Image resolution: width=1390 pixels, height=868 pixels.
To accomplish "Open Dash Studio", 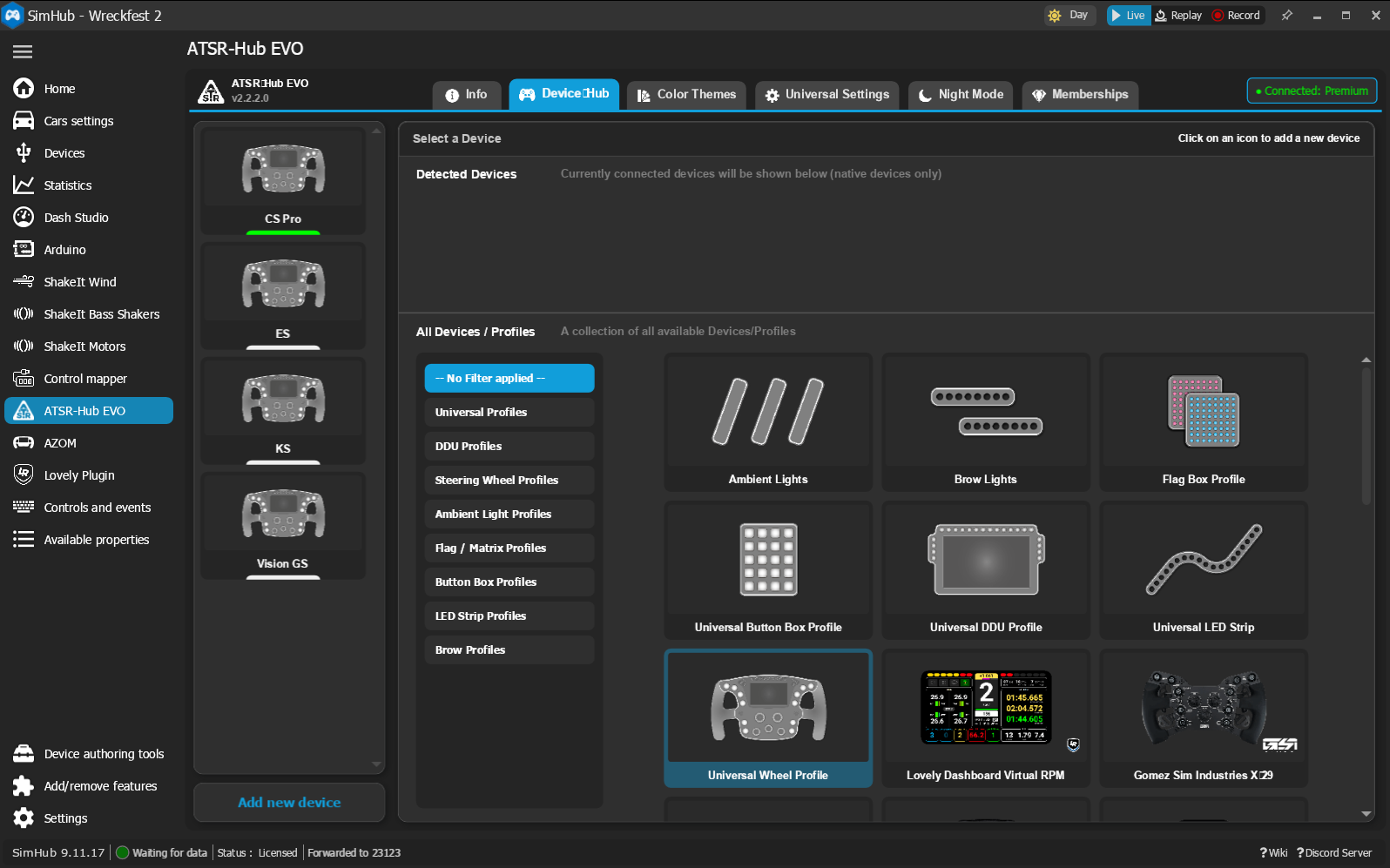I will click(89, 218).
